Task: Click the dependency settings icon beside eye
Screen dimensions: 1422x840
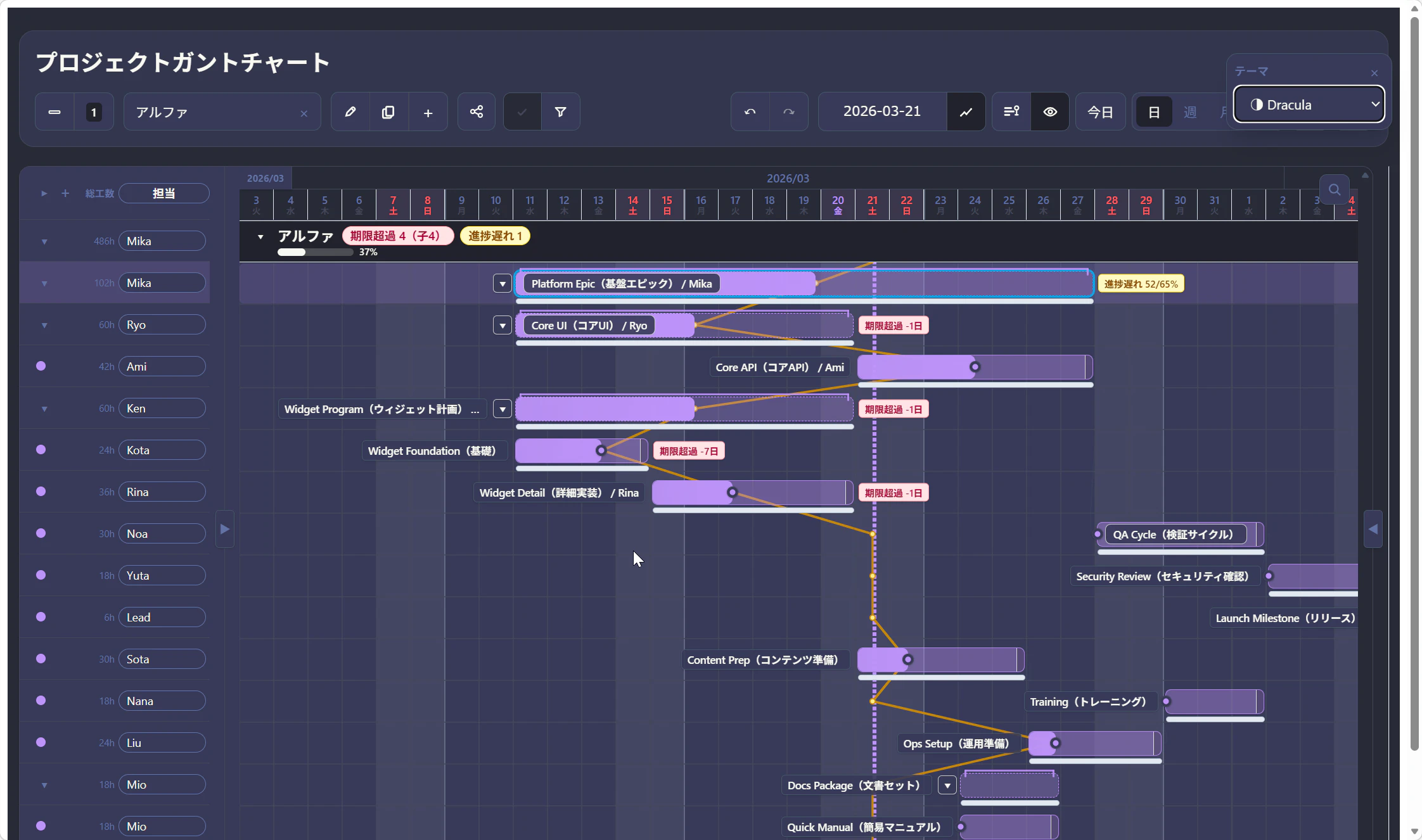Action: click(x=1011, y=111)
